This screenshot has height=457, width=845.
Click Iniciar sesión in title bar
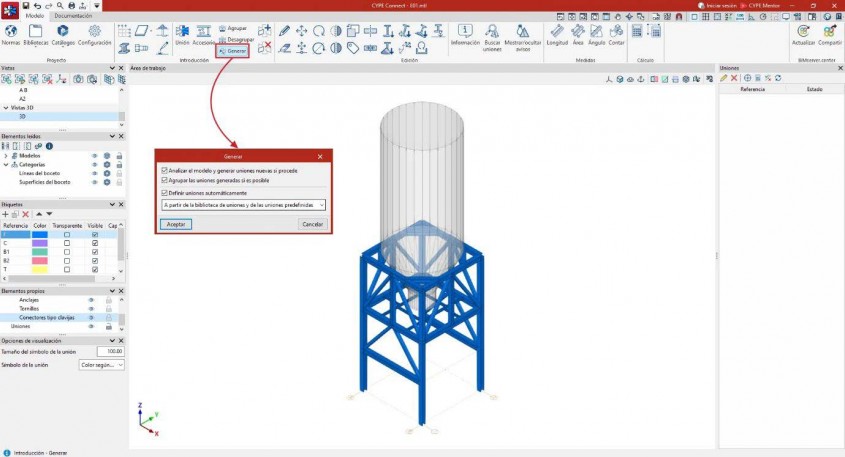coord(717,5)
